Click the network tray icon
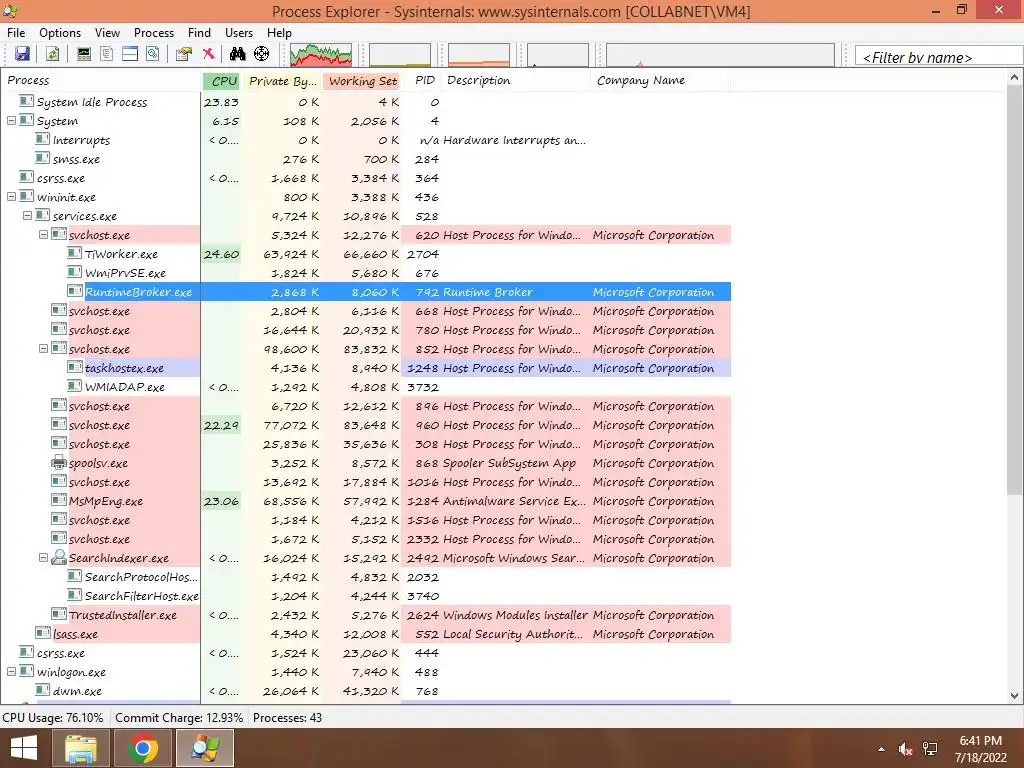This screenshot has width=1024, height=768. [930, 749]
